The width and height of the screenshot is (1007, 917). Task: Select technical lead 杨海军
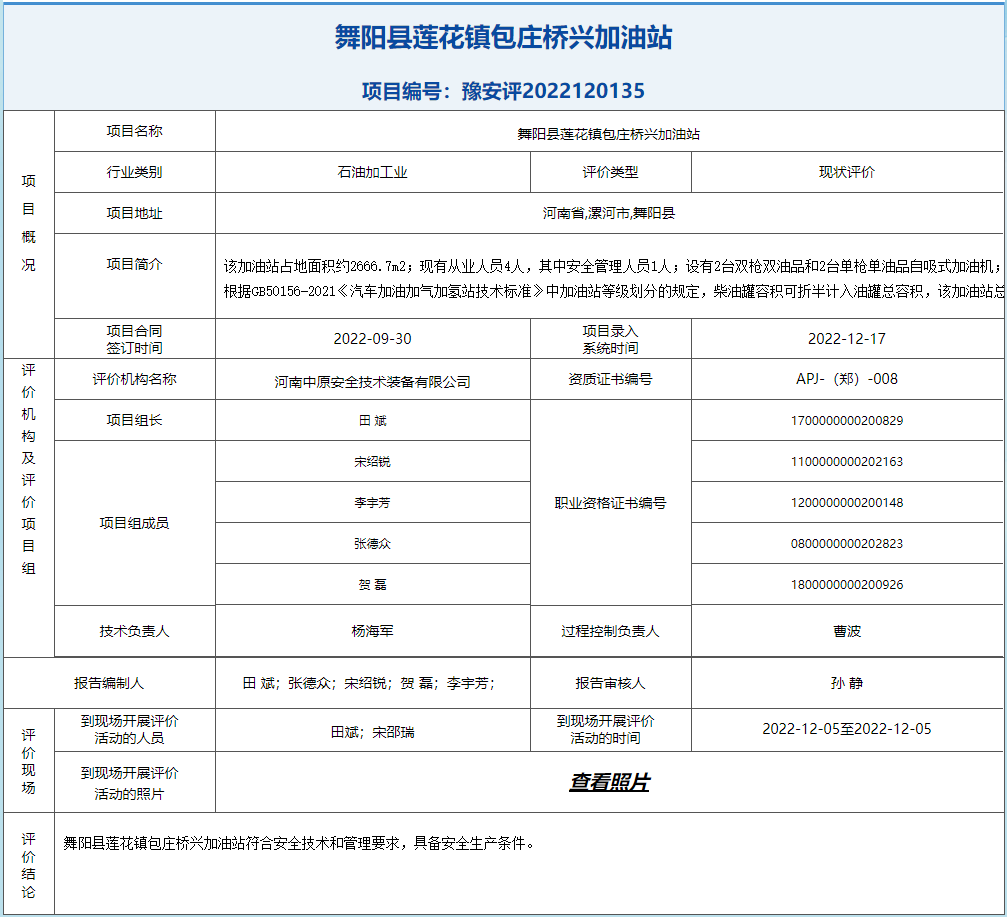click(x=372, y=631)
